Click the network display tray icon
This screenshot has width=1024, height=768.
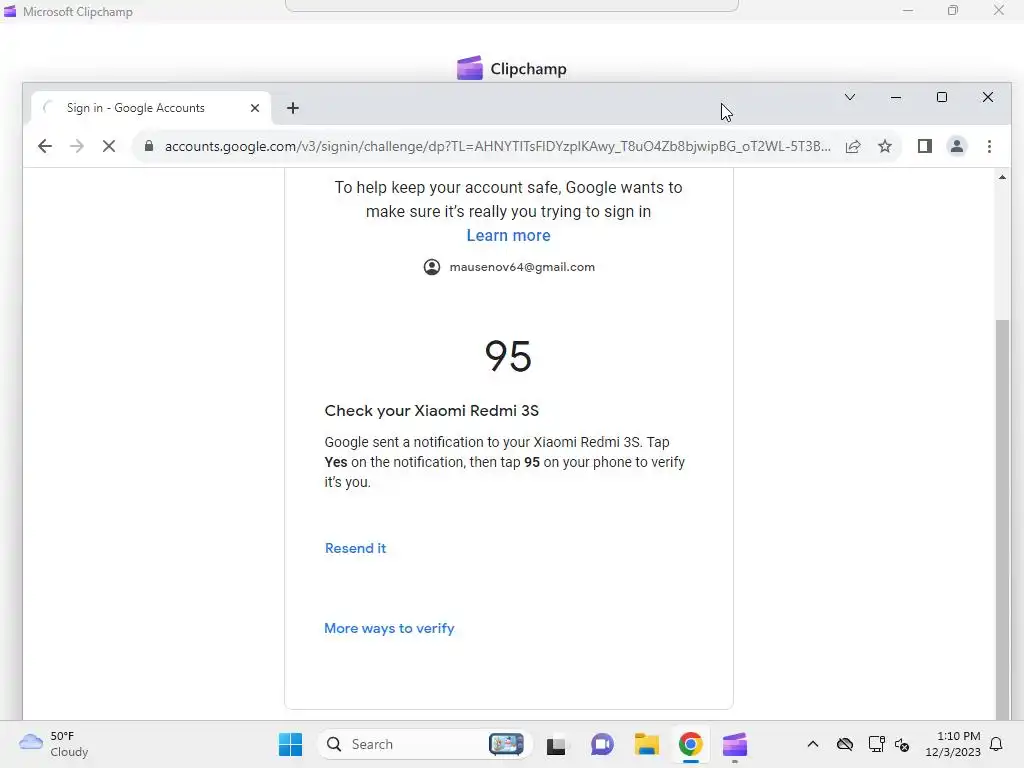coord(876,744)
